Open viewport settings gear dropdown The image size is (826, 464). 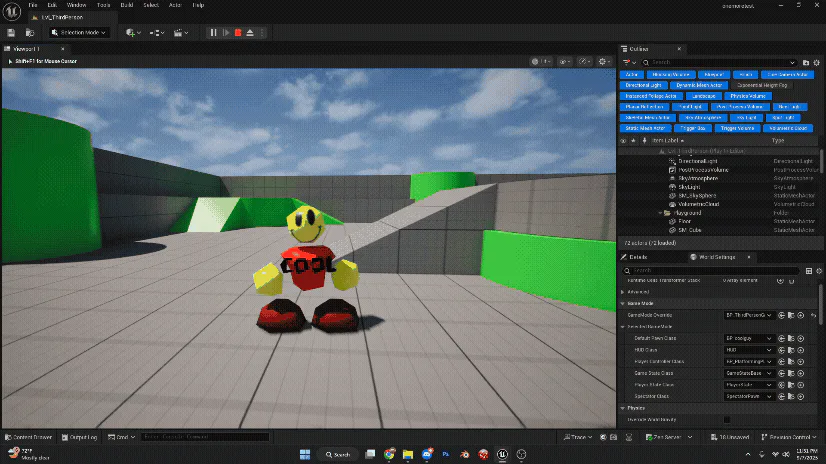(604, 62)
